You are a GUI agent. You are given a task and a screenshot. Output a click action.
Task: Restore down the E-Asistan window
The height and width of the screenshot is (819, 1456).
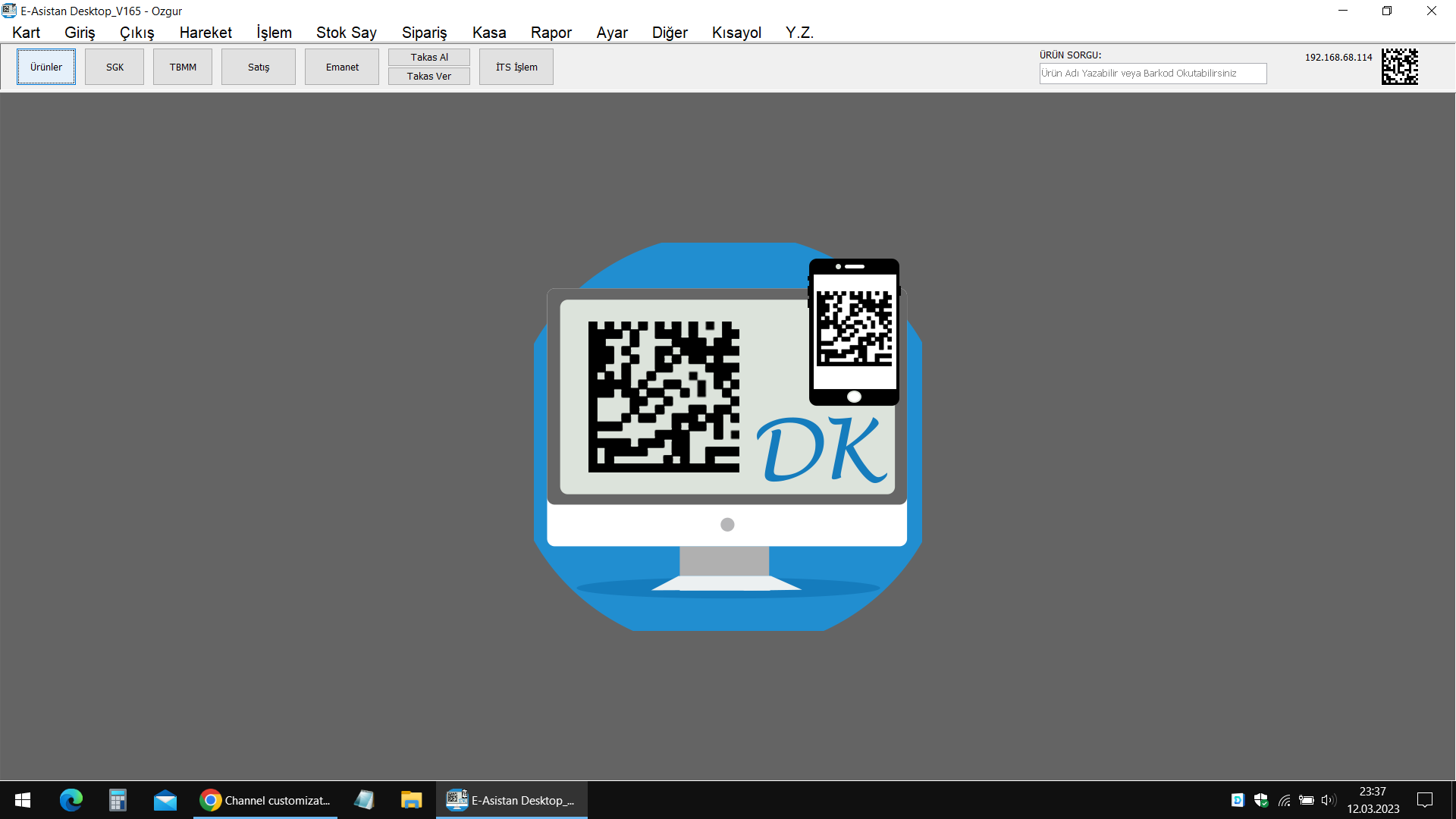coord(1387,11)
